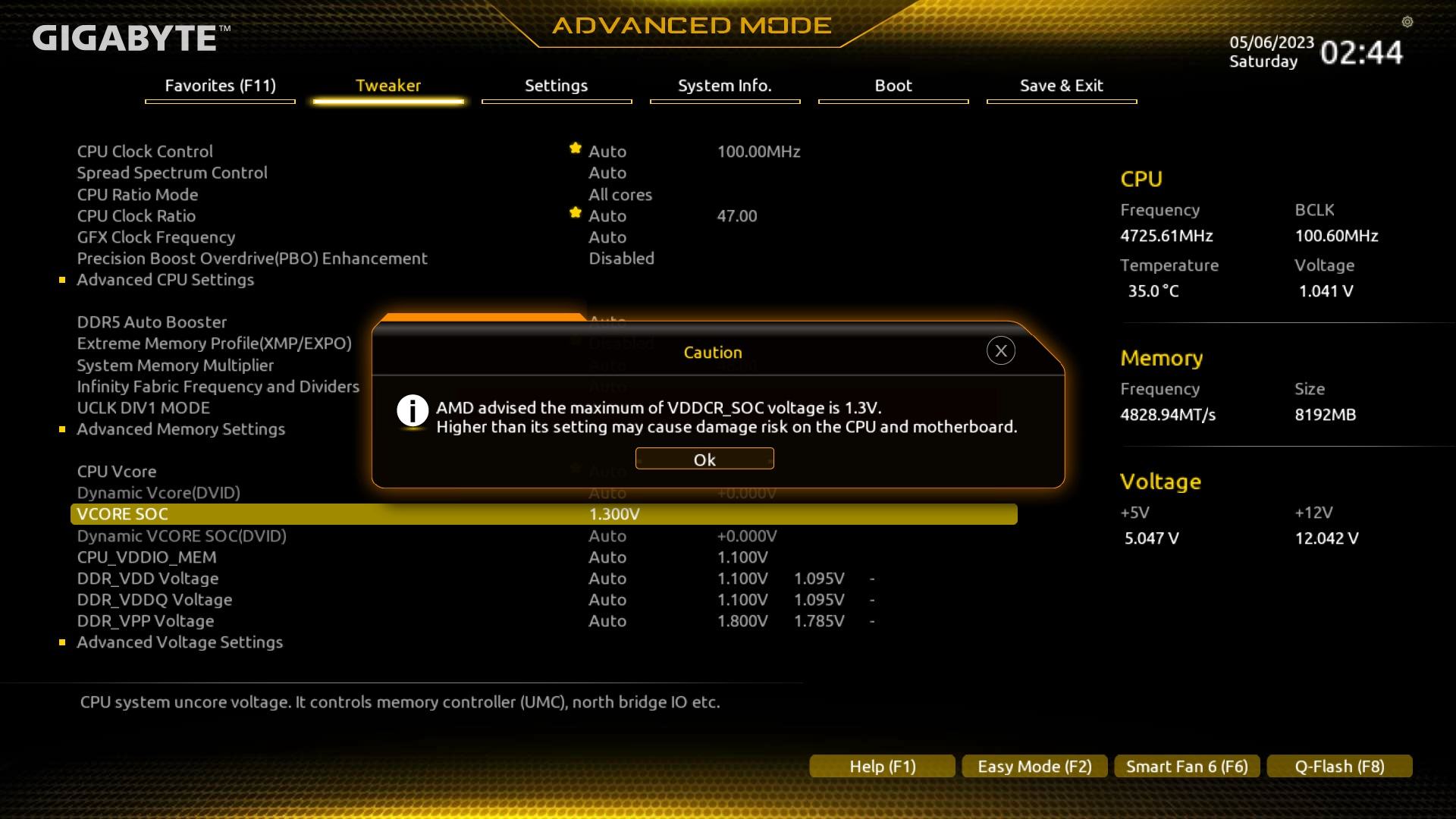Open Help (F1) button

tap(882, 766)
